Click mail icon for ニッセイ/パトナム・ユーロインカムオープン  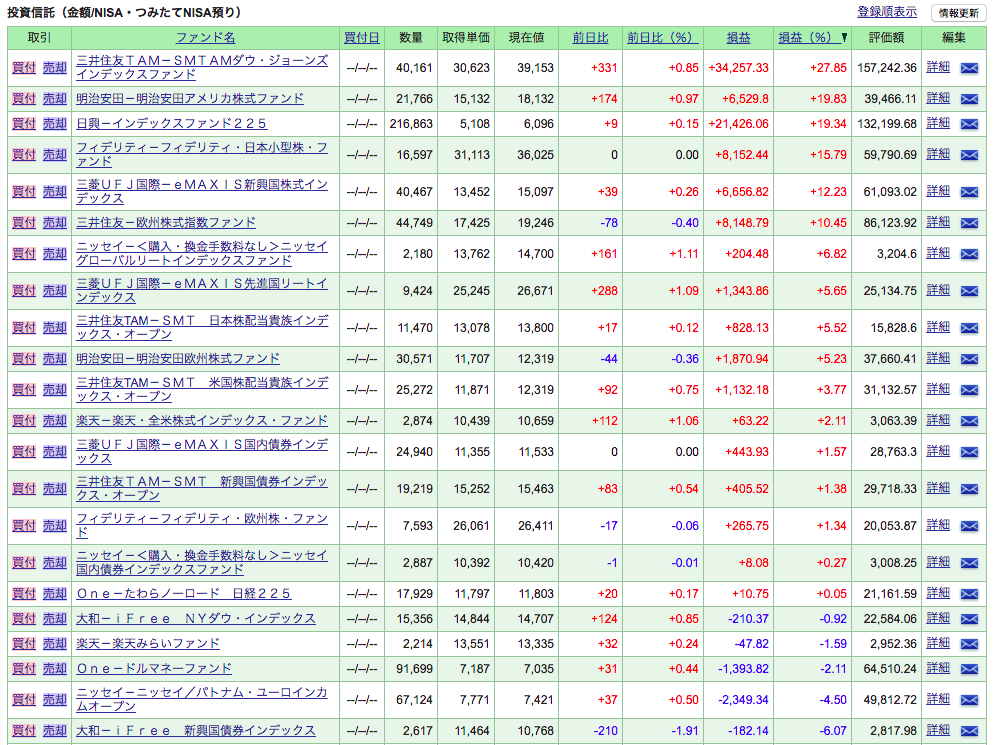pyautogui.click(x=969, y=700)
